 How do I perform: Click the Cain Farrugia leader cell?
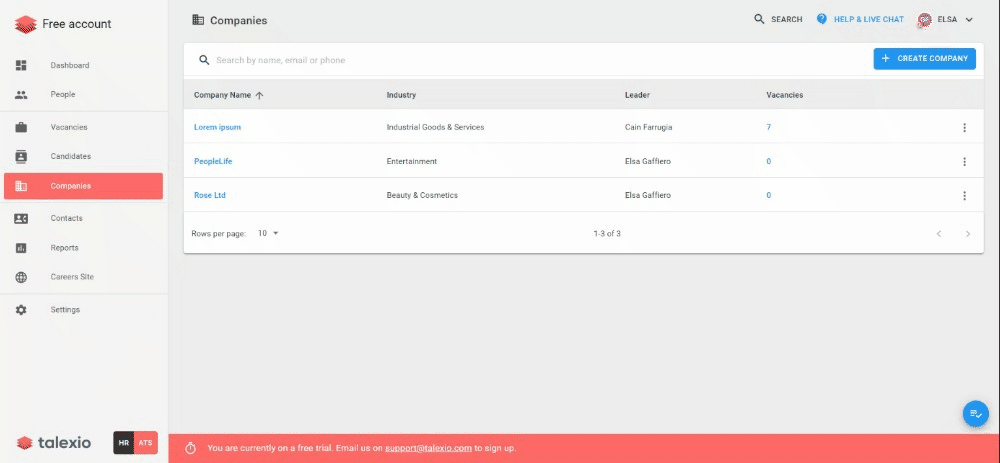pyautogui.click(x=649, y=128)
